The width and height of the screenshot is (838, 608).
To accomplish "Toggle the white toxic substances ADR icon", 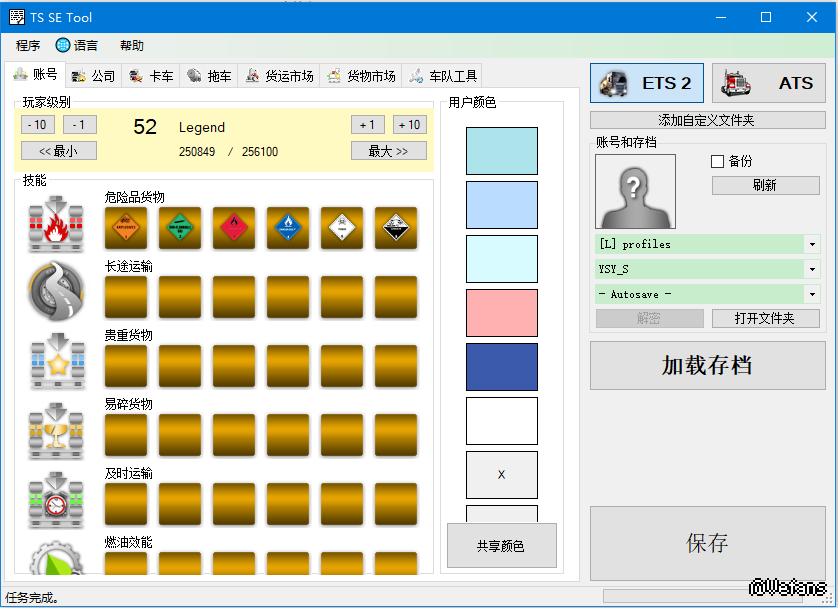I will click(x=342, y=228).
